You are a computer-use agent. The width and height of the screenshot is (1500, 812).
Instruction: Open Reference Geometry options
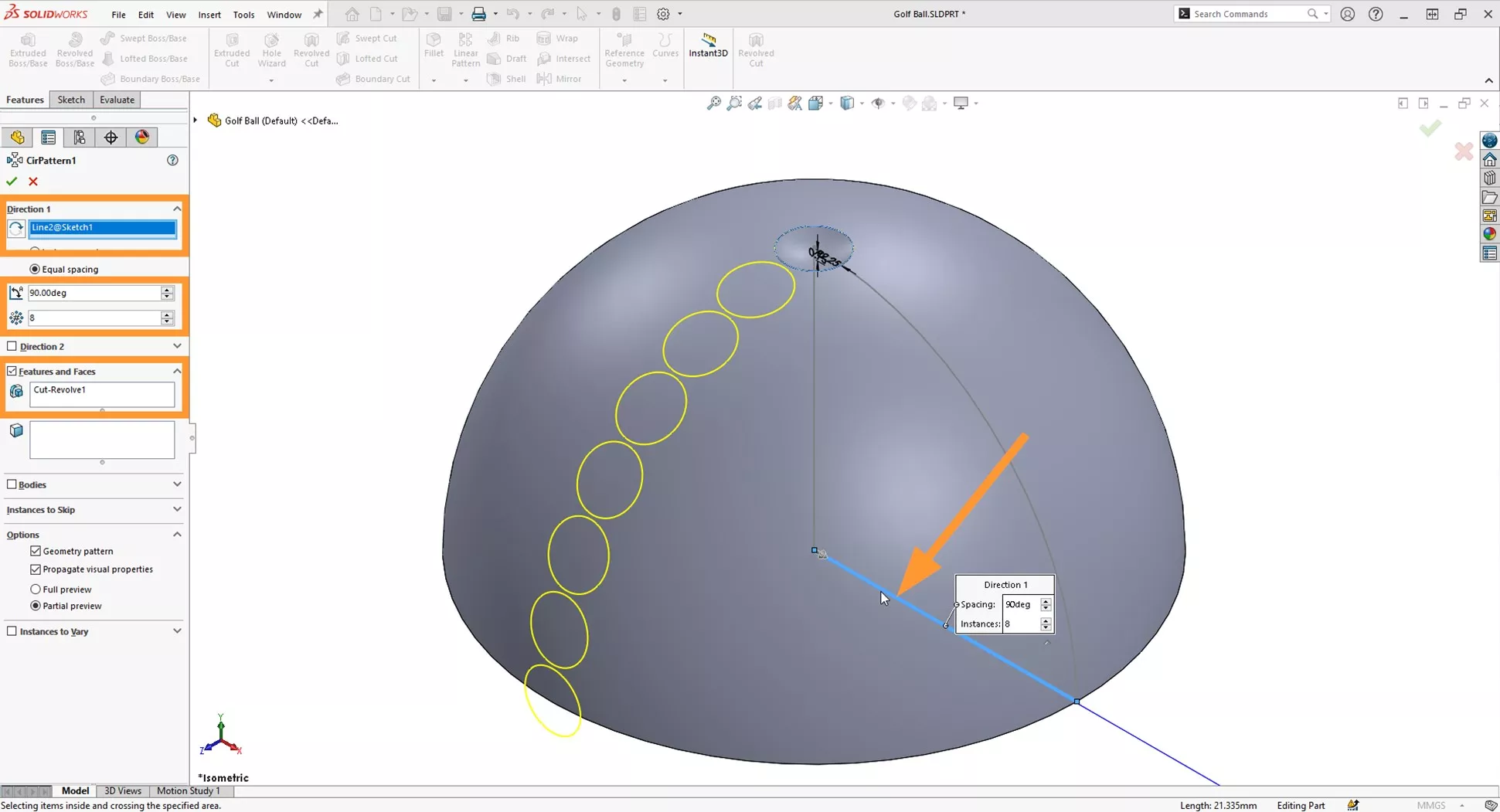(624, 49)
